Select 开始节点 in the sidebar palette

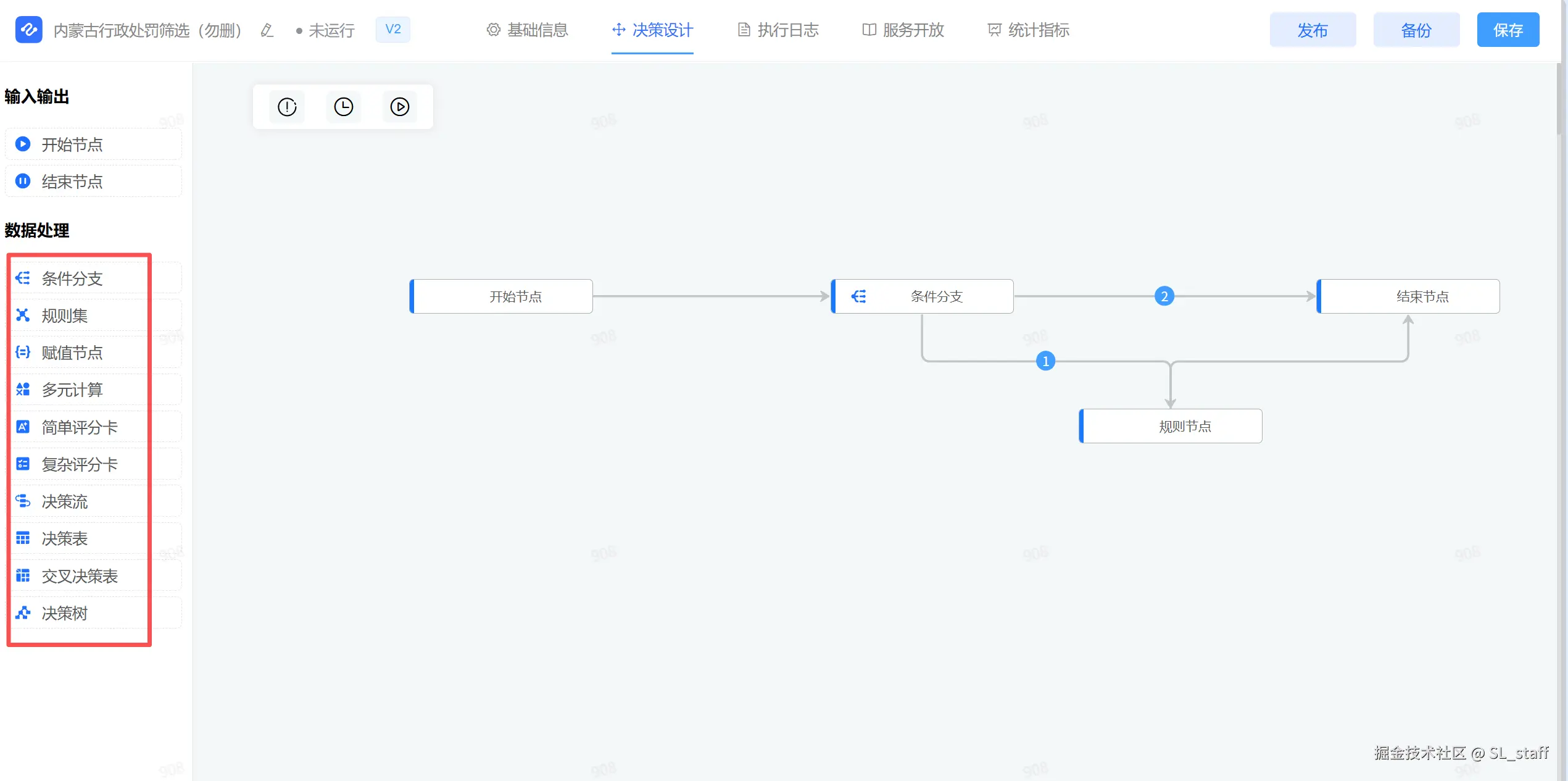pos(72,144)
